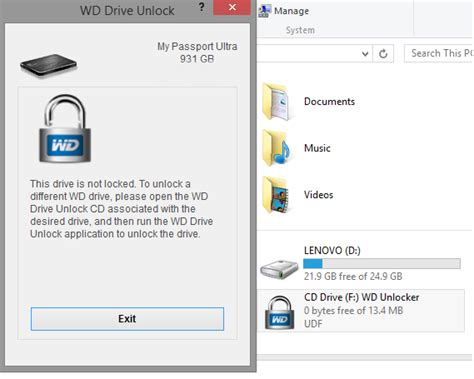Click the '931 GB' capacity text
Screen dimensions: 474x379
pyautogui.click(x=197, y=59)
